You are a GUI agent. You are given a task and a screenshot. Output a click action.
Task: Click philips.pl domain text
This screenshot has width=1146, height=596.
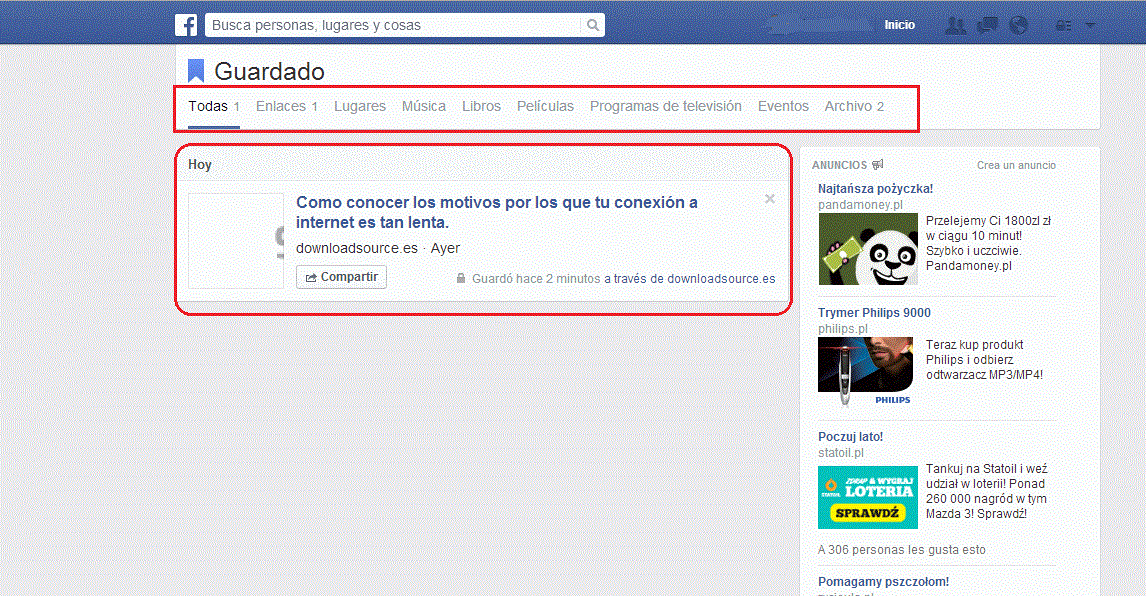tap(843, 329)
